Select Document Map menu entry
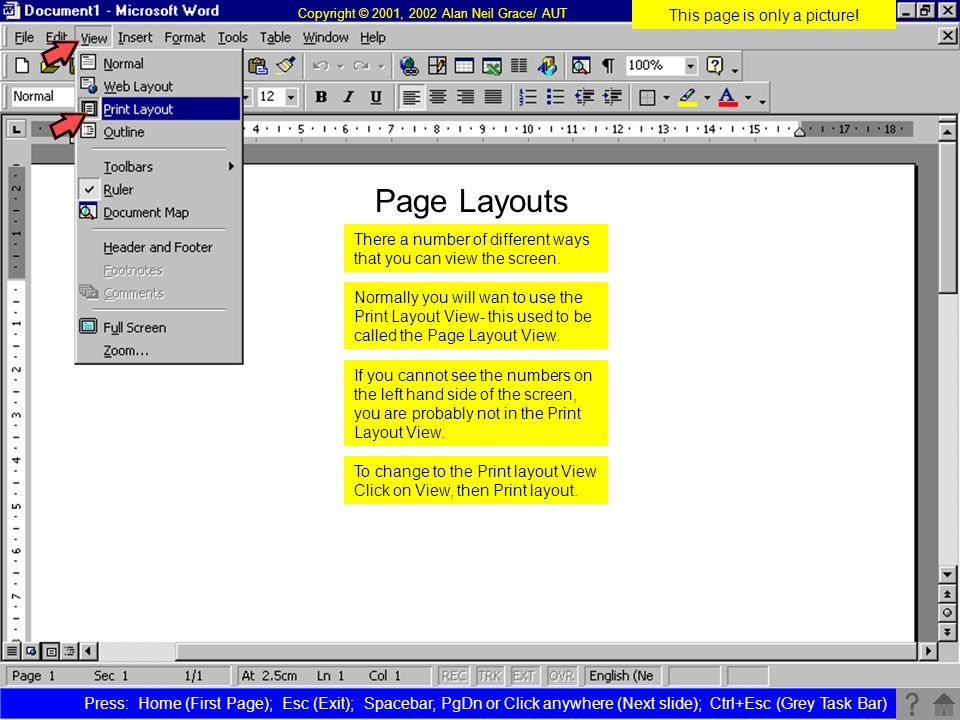 pos(159,212)
